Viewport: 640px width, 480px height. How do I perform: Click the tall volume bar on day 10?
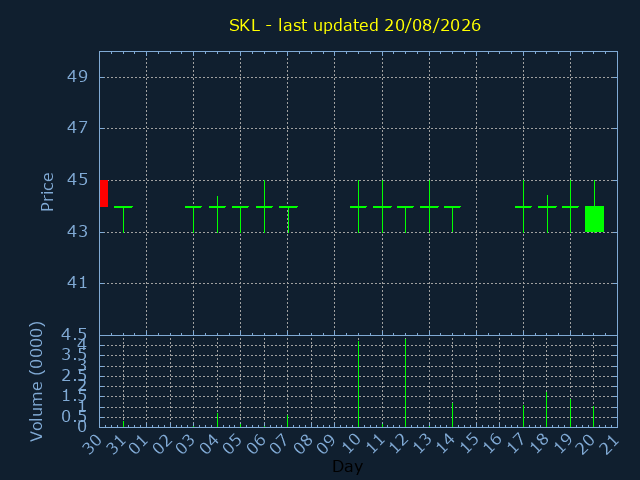click(358, 384)
